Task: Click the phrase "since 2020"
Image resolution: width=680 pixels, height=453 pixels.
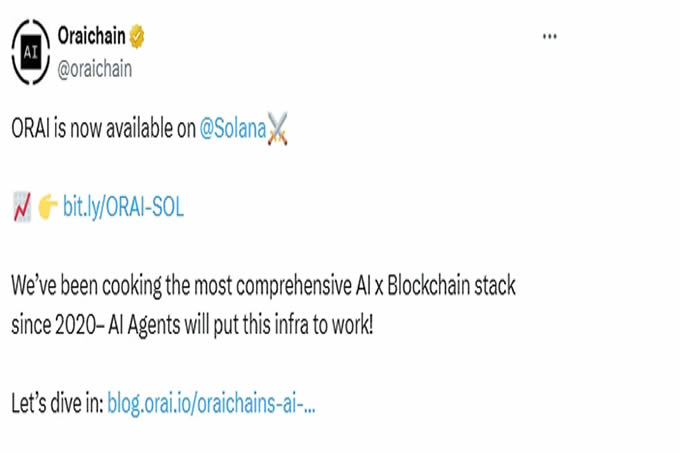Action: 46,326
